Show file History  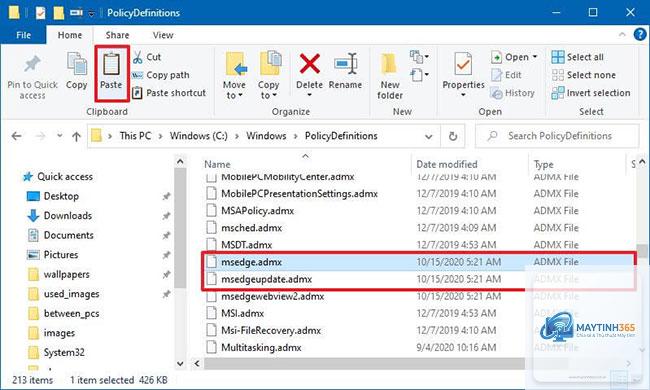coord(512,93)
